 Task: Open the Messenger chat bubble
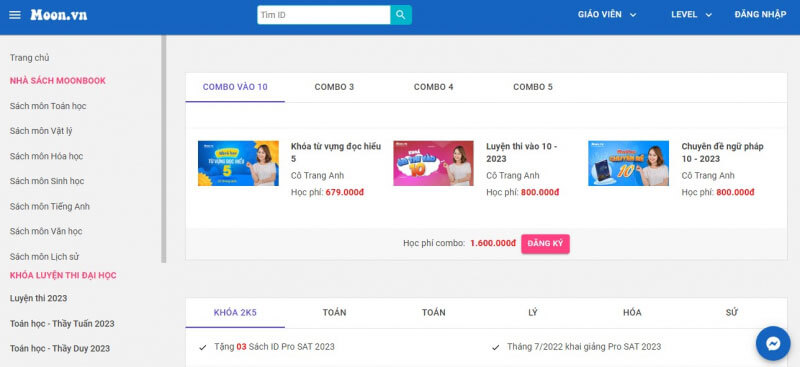coord(773,344)
